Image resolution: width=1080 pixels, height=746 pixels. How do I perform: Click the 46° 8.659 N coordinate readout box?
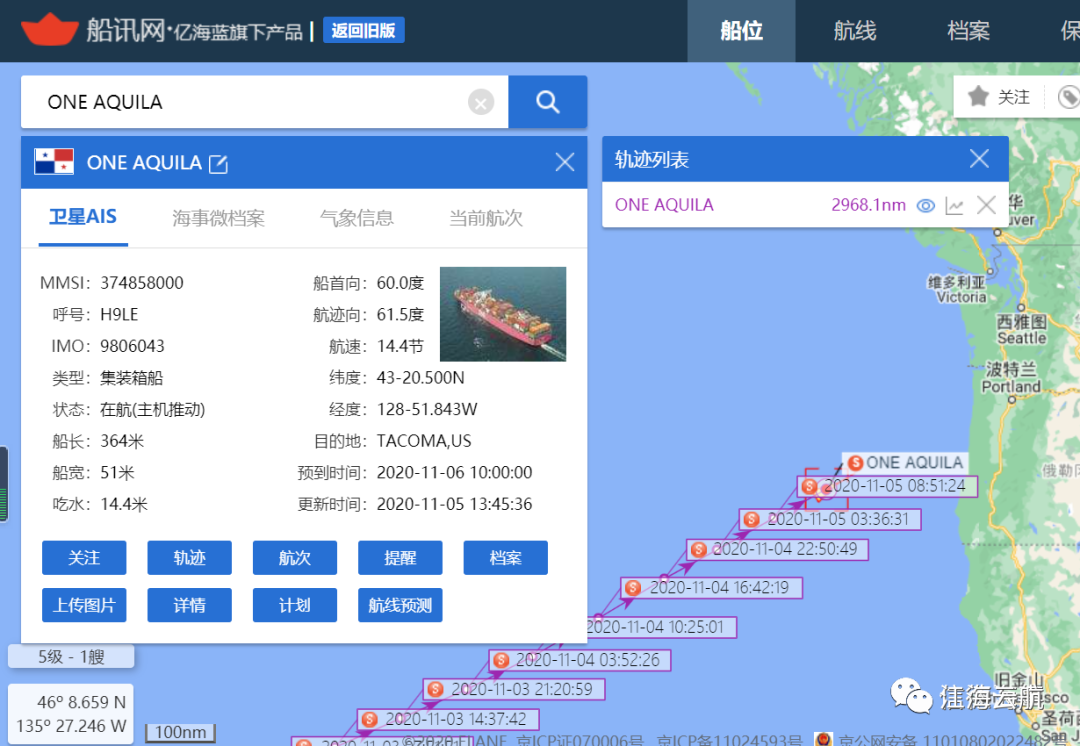coord(71,714)
